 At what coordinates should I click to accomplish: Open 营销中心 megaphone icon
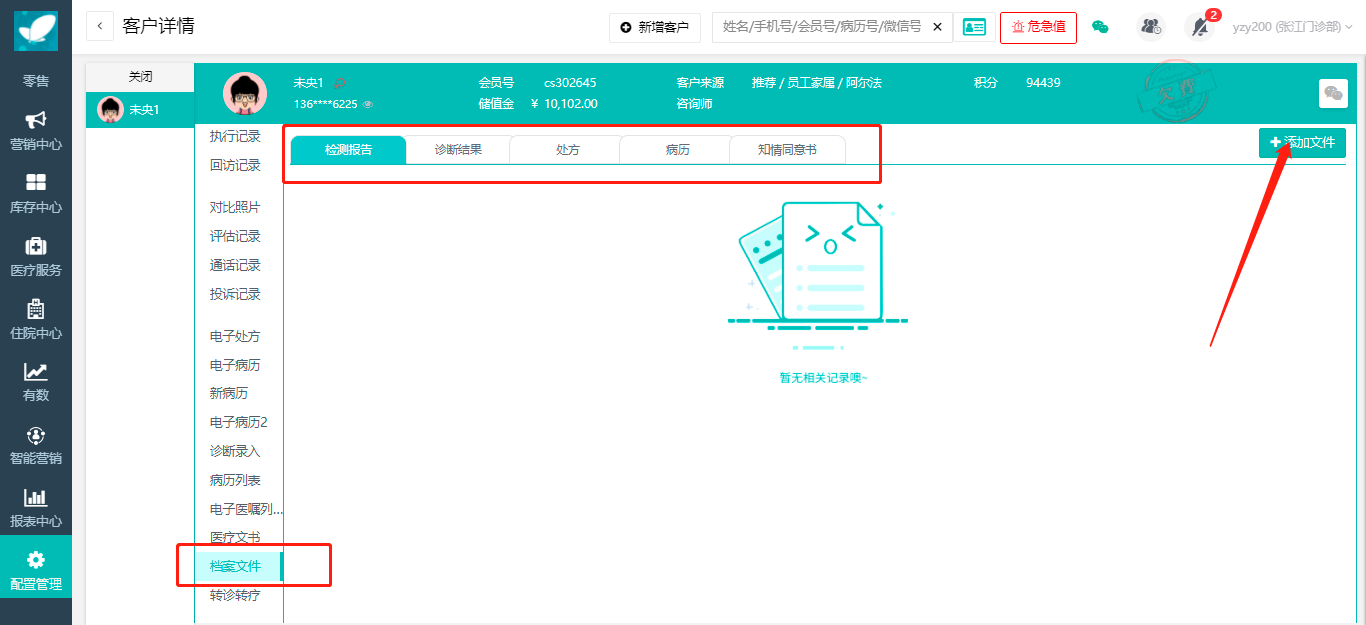click(36, 120)
